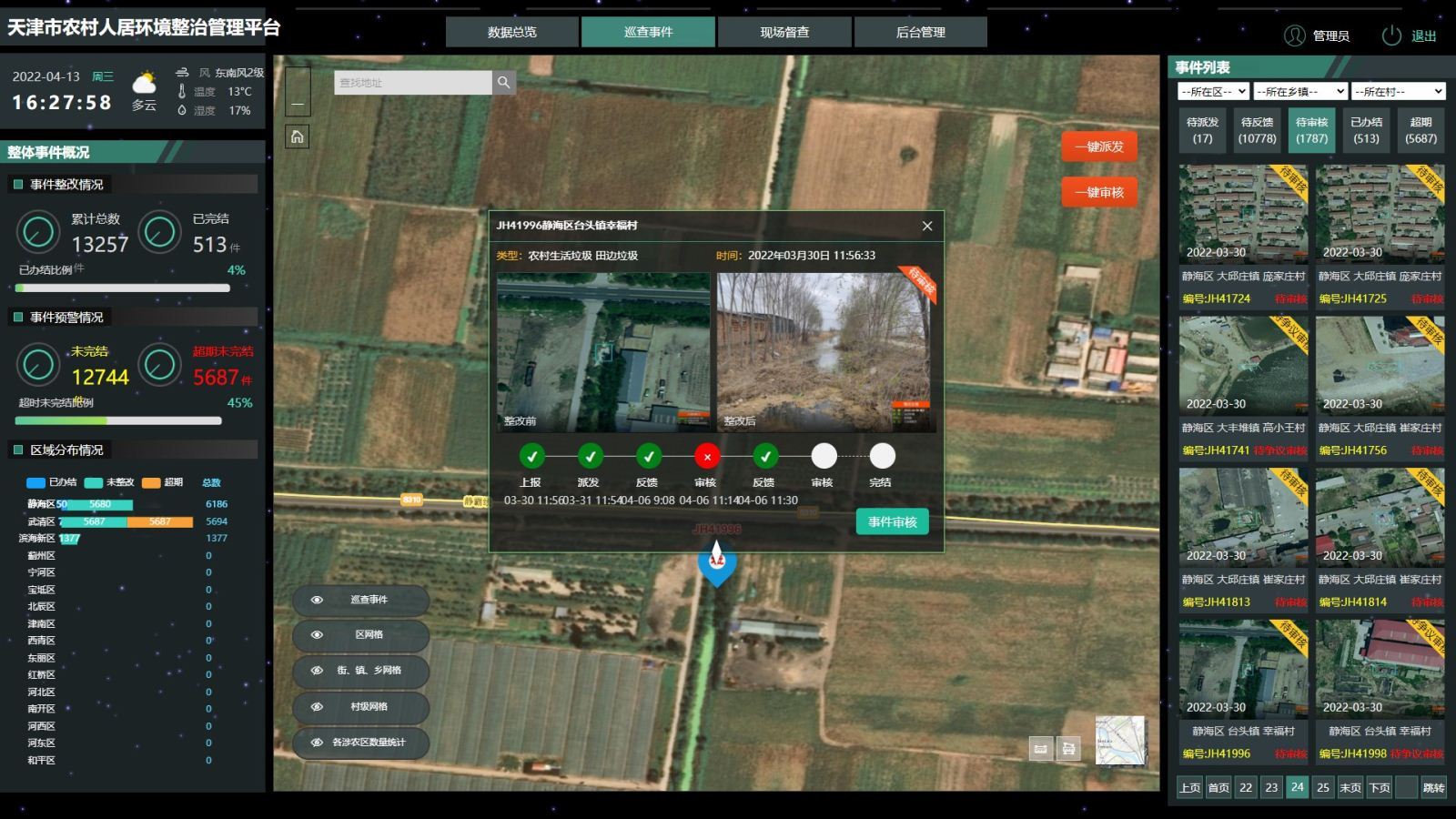1456x819 pixels.
Task: Switch to the 数据总览 tab
Action: [512, 32]
